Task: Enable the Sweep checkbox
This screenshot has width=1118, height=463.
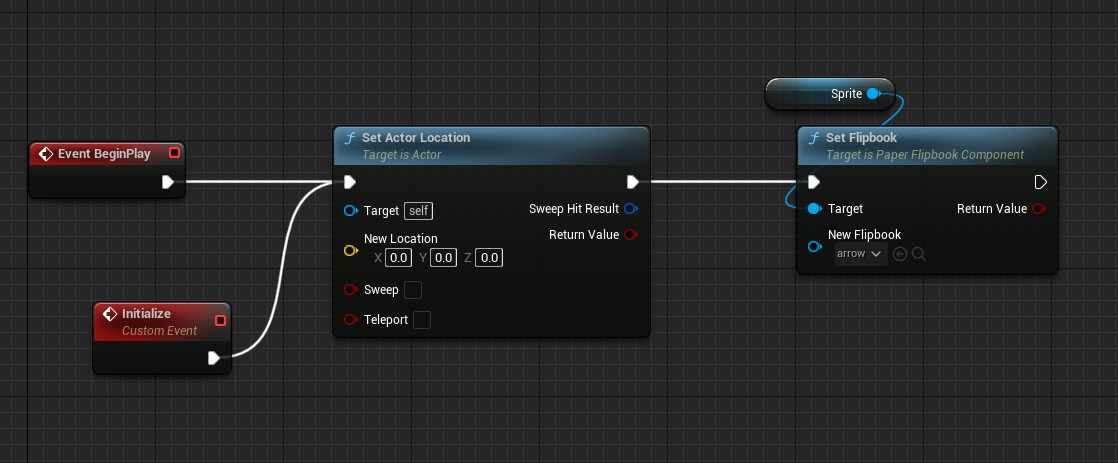Action: point(413,290)
